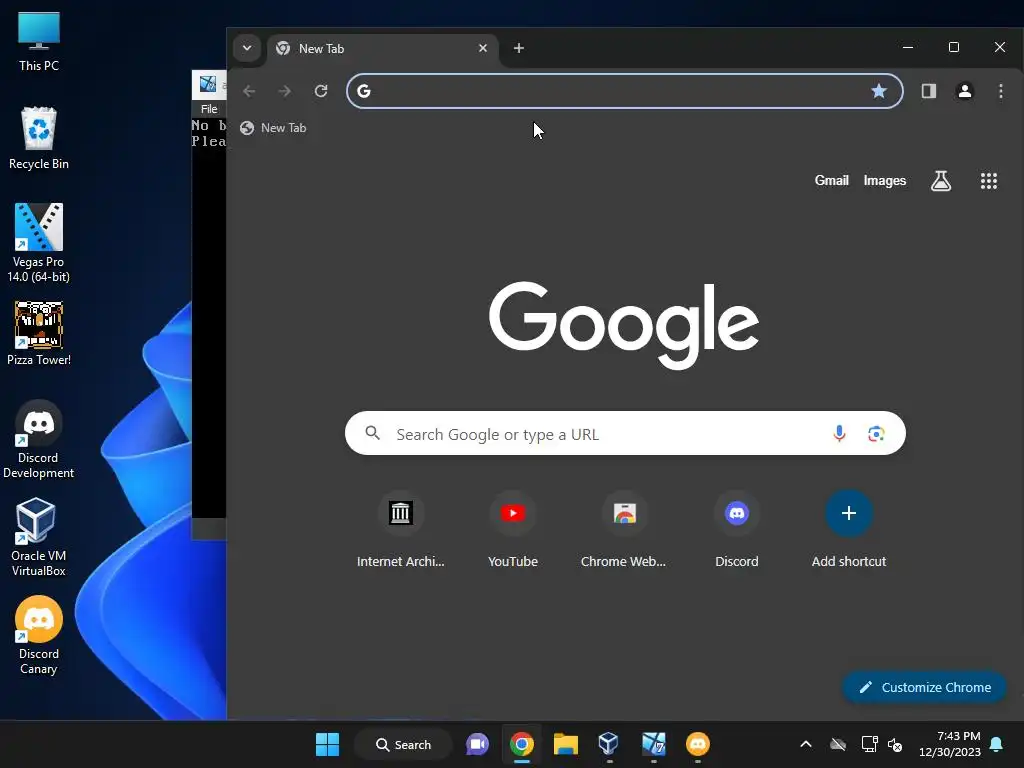This screenshot has width=1024, height=768.
Task: Click the Search Google or type a URL box
Action: pos(625,434)
